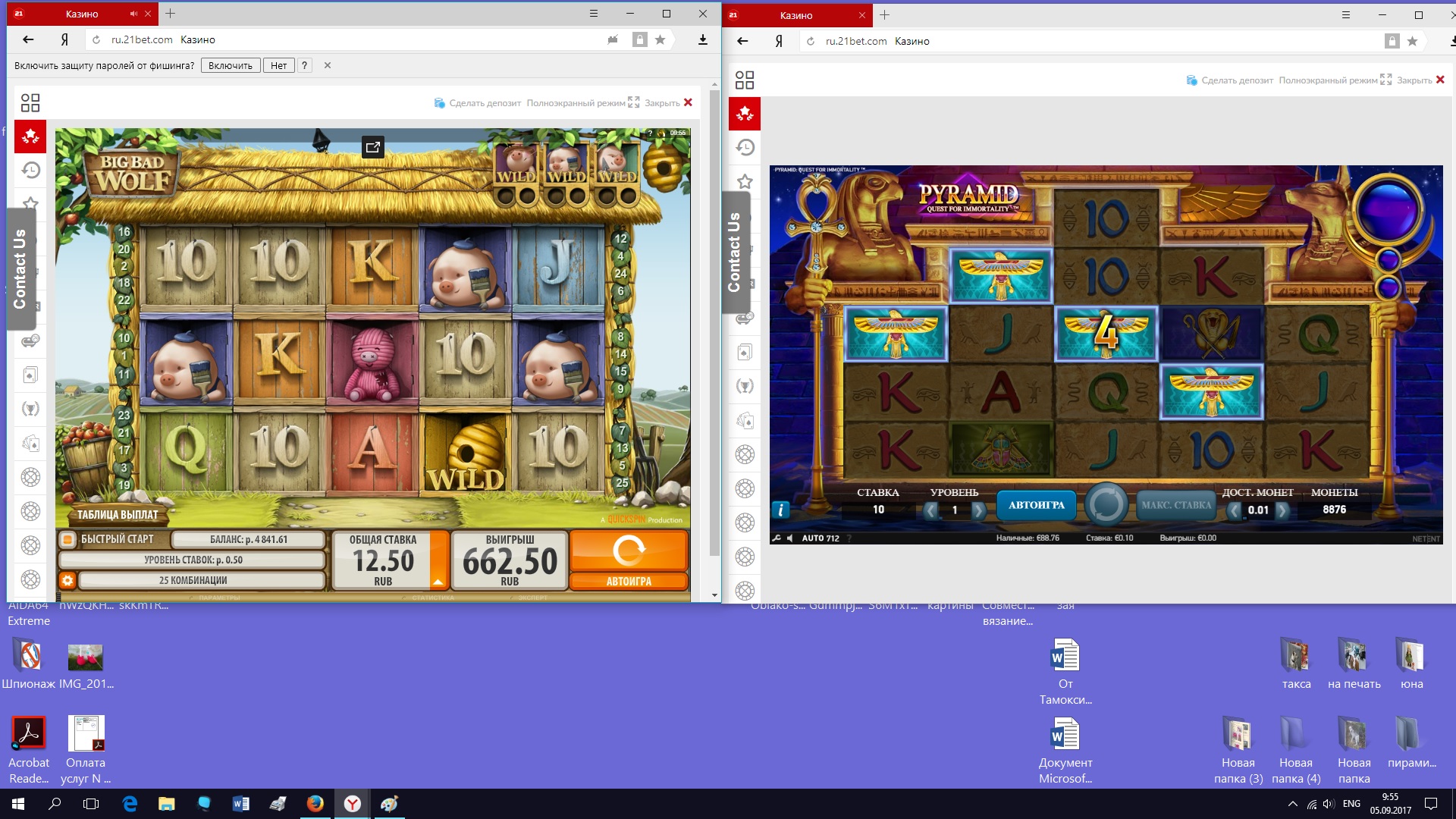The width and height of the screenshot is (1456, 819).
Task: Click Автоигра in Big Bad Wolf
Action: (x=629, y=581)
